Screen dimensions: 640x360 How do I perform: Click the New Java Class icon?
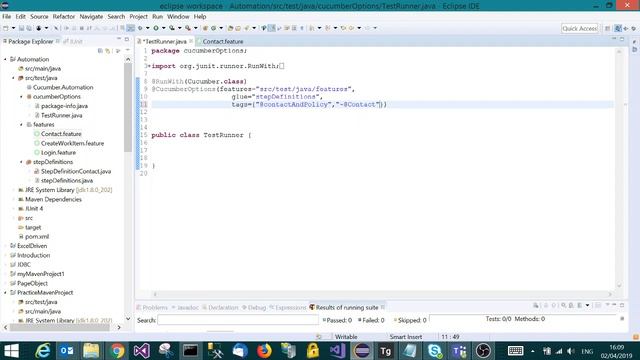point(213,28)
